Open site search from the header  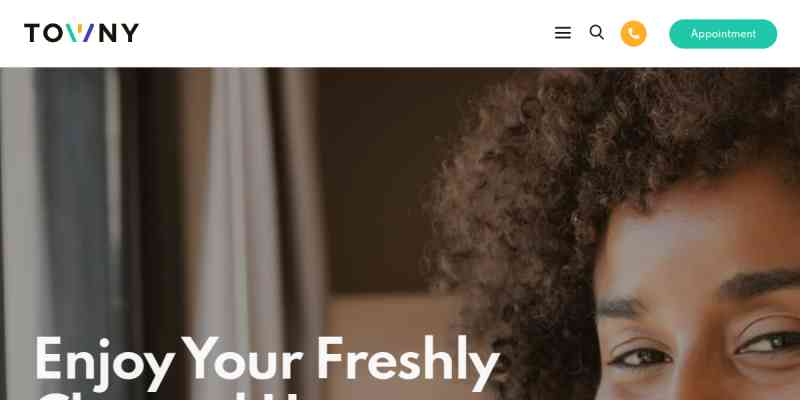point(596,33)
